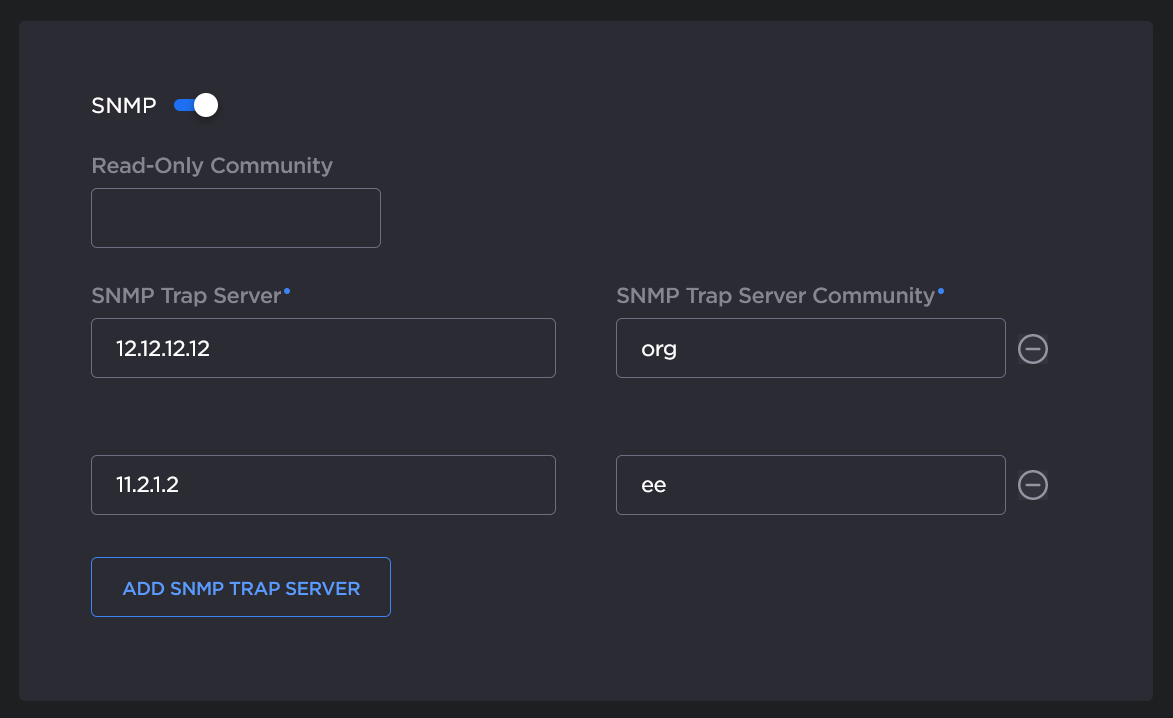Click the SNMP Trap Server label
The height and width of the screenshot is (718, 1173).
(x=186, y=296)
